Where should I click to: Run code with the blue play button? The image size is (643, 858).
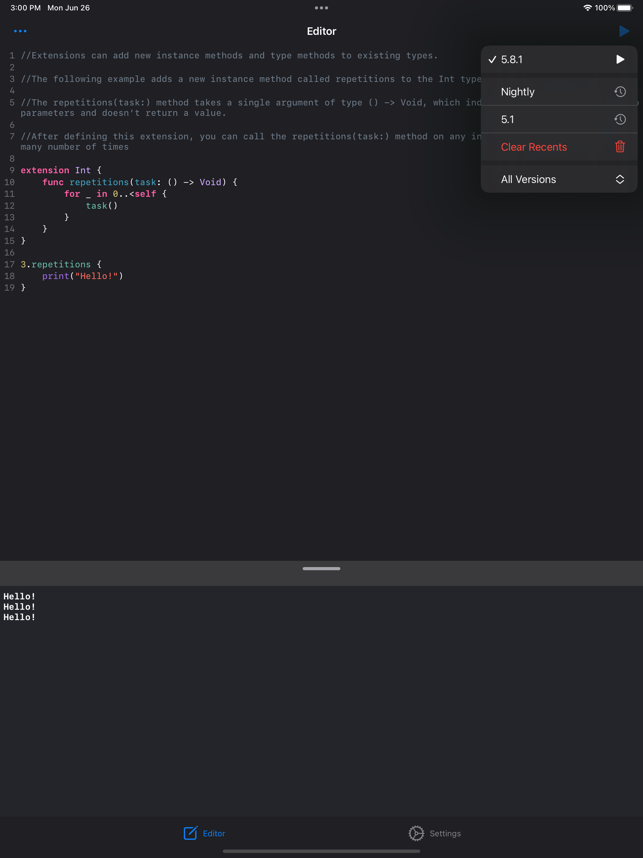pos(624,31)
